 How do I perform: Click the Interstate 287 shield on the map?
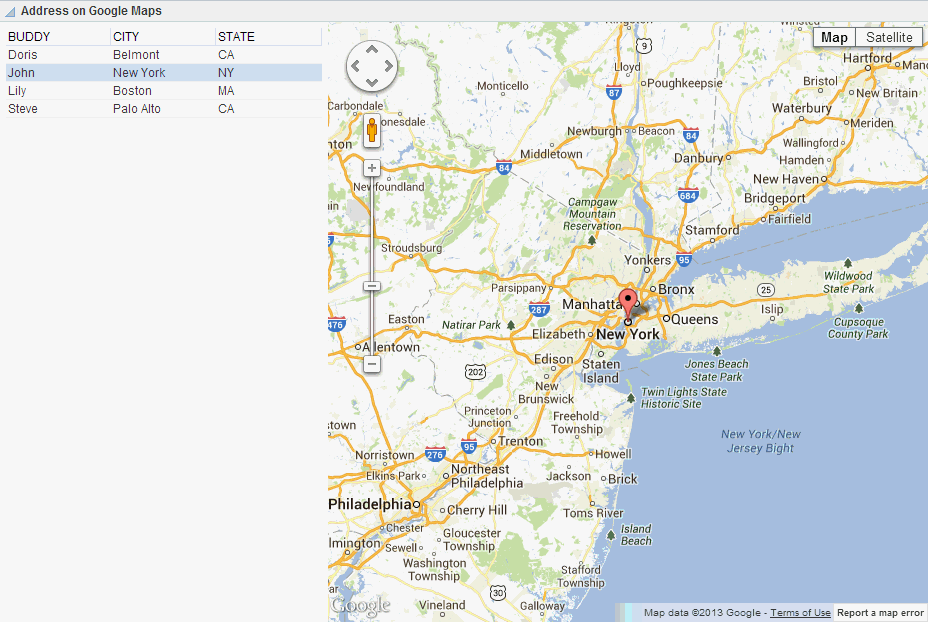pyautogui.click(x=539, y=309)
